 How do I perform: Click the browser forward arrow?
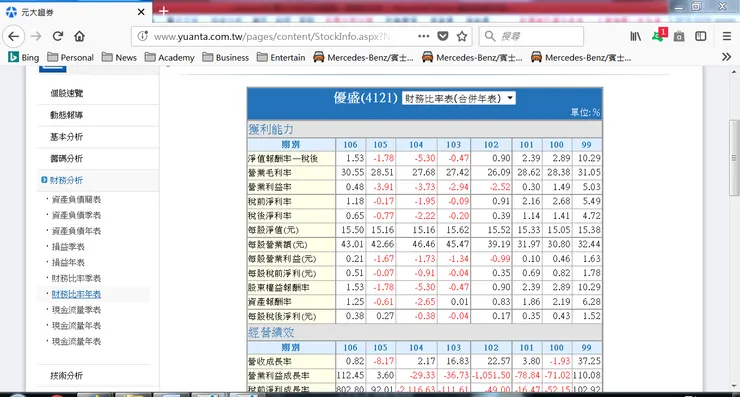[36, 36]
